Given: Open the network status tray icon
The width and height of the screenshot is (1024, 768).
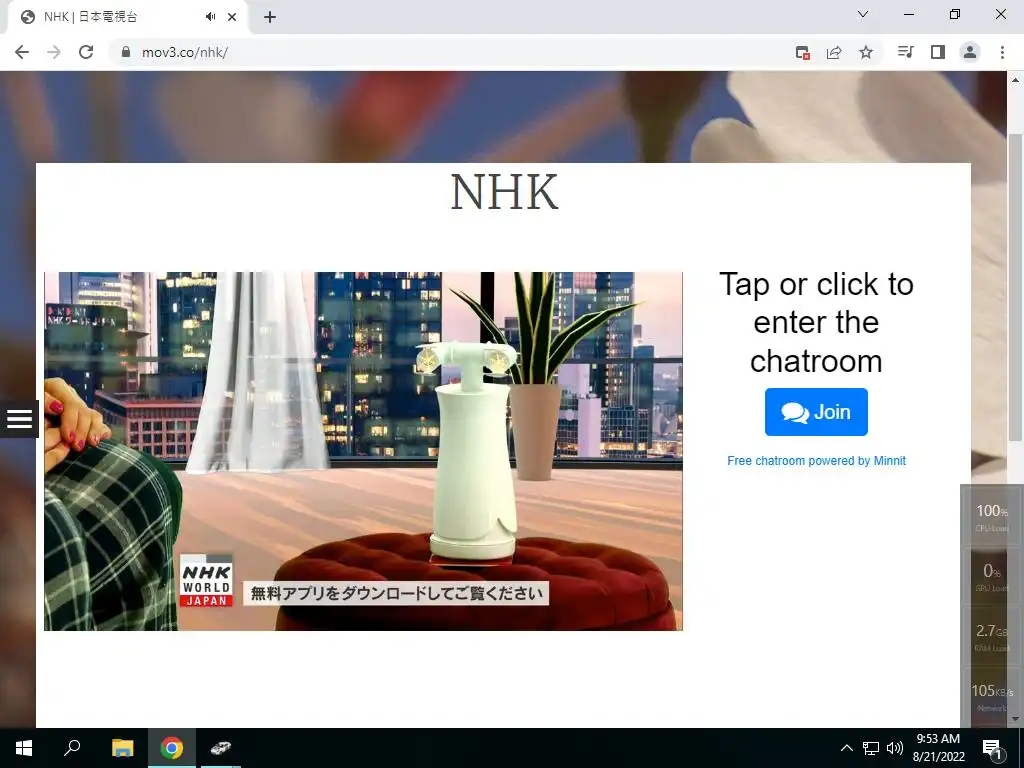Looking at the screenshot, I should click(871, 748).
